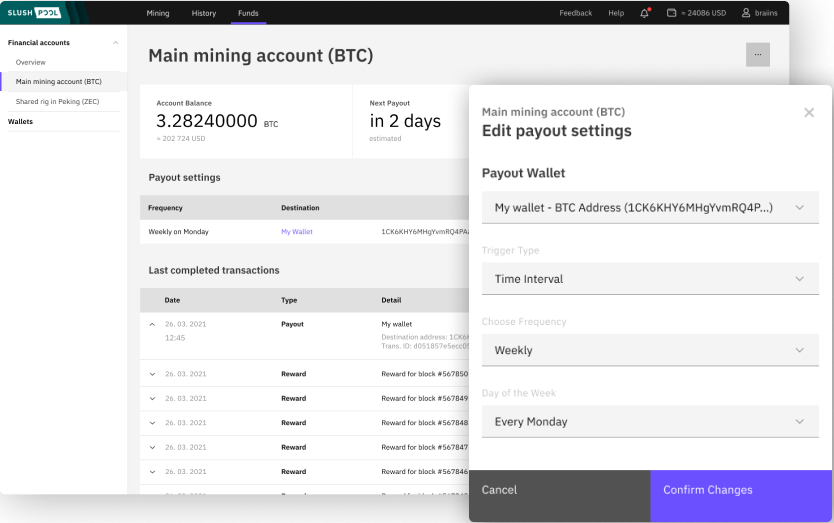Expand the Reward for block #567850 row

coord(153,374)
